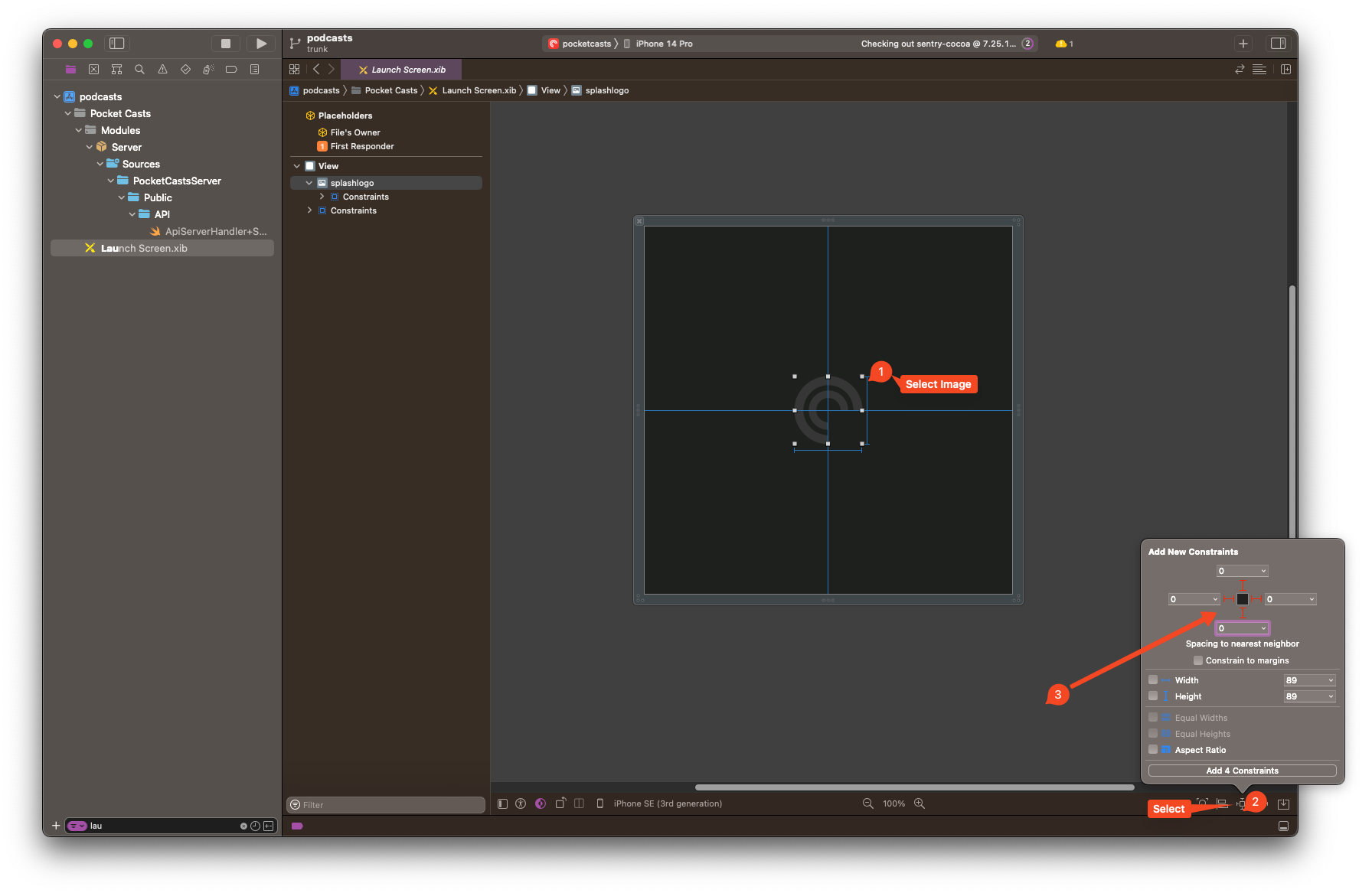Open the top spacing value dropdown
1372x893 pixels.
click(x=1263, y=571)
